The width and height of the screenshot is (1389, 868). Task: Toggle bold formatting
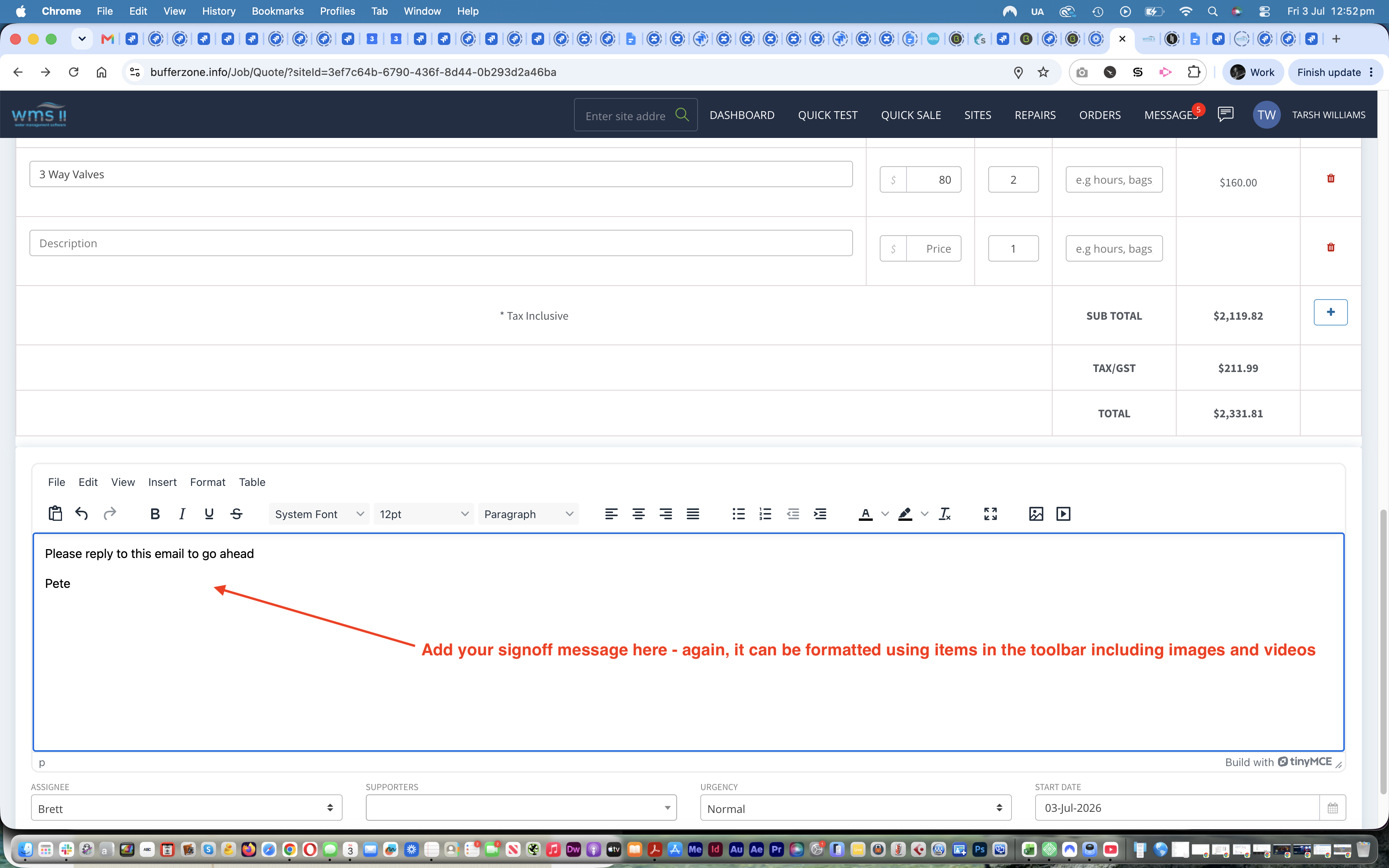(154, 514)
